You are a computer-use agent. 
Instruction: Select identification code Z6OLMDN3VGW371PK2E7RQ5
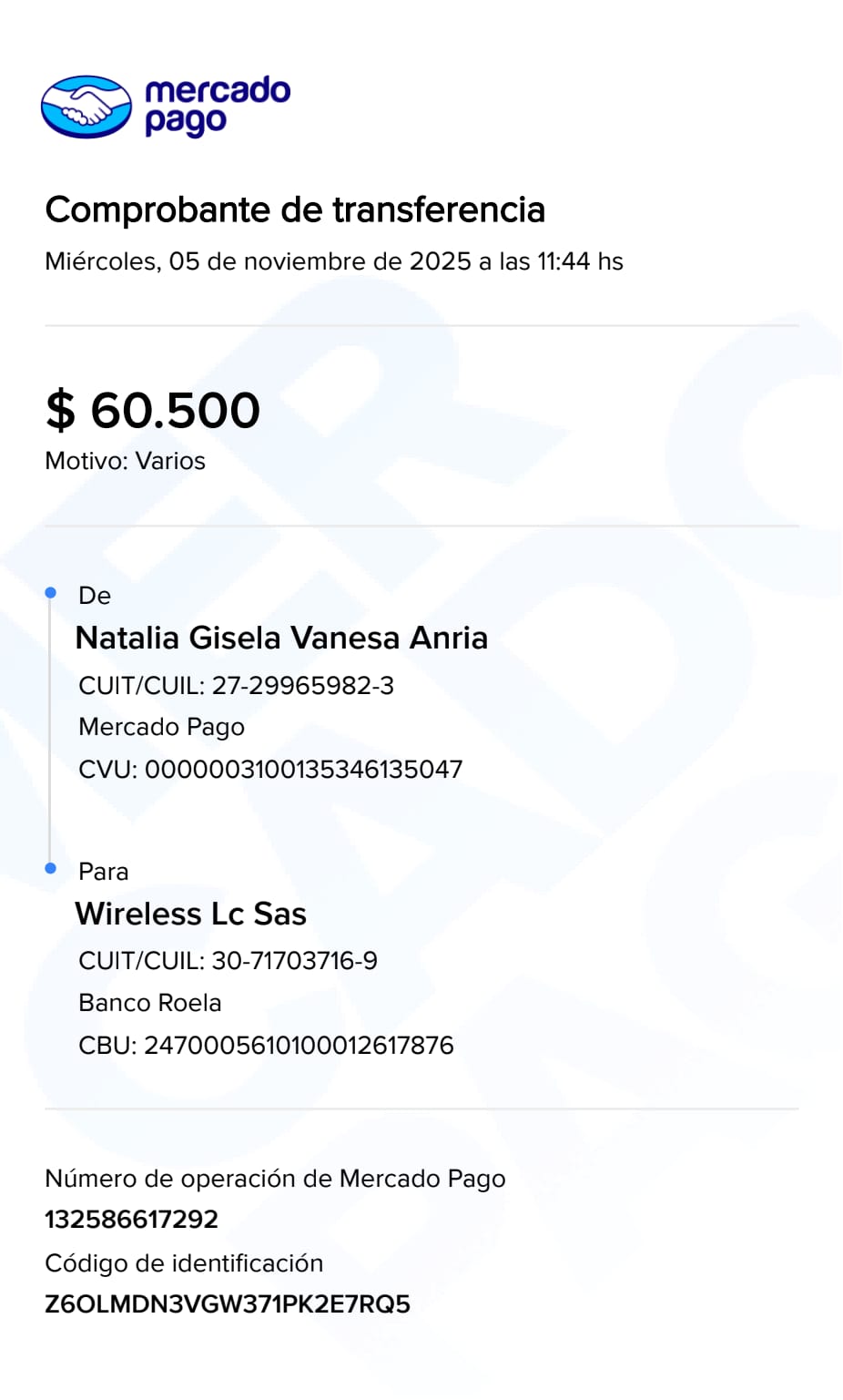coord(228,1304)
